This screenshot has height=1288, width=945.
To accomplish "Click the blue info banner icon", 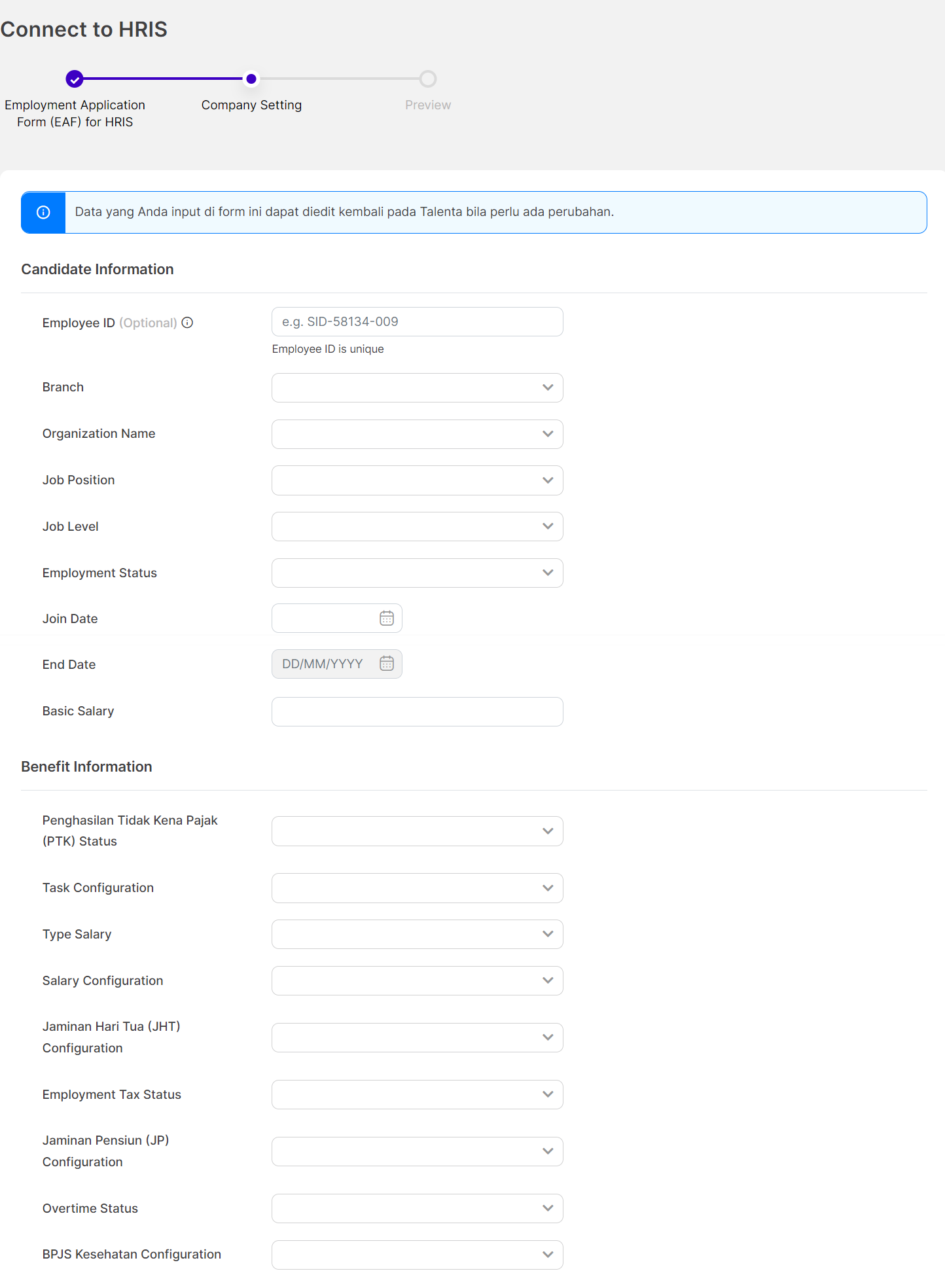I will coord(43,212).
